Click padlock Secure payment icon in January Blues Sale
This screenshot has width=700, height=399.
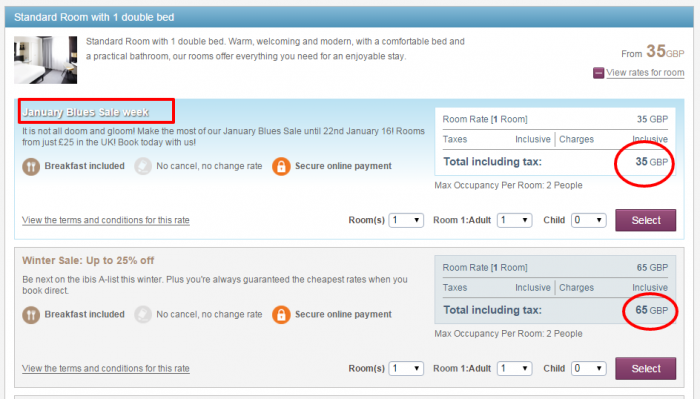pyautogui.click(x=281, y=167)
